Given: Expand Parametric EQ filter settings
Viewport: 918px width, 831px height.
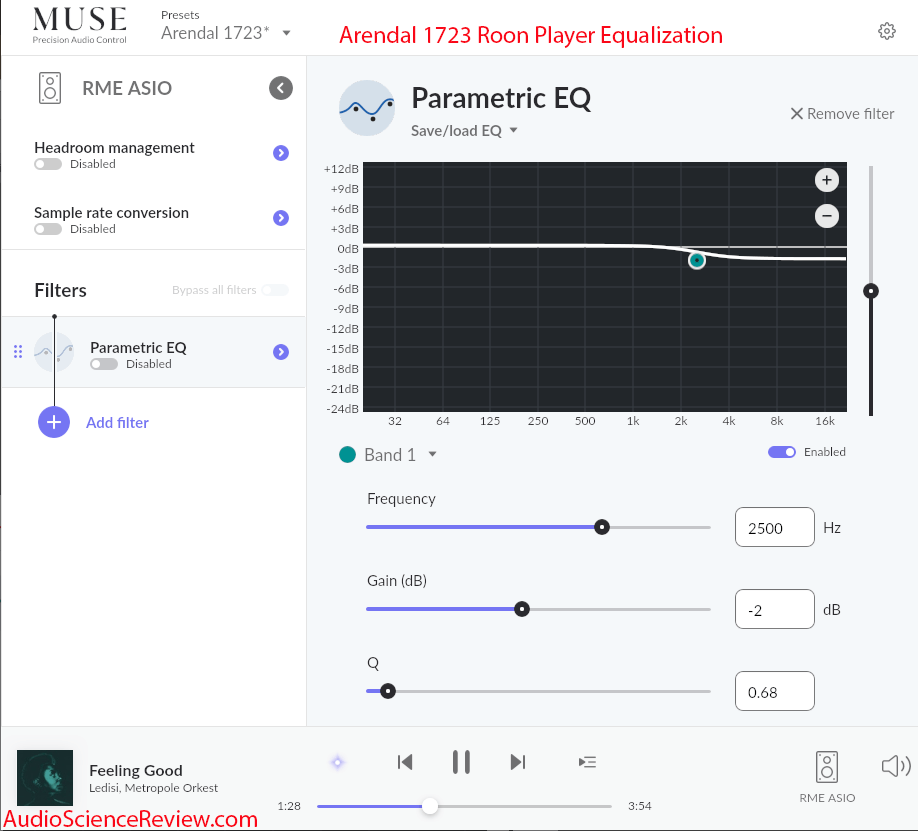Looking at the screenshot, I should 281,352.
